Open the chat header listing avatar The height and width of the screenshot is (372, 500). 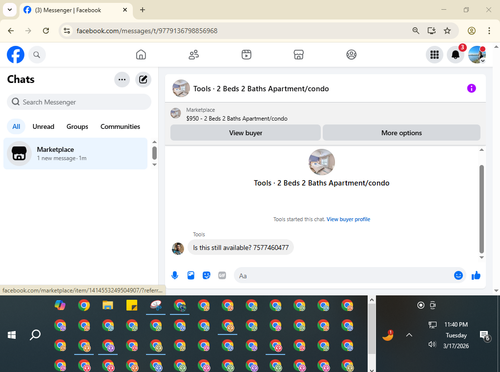tap(181, 88)
